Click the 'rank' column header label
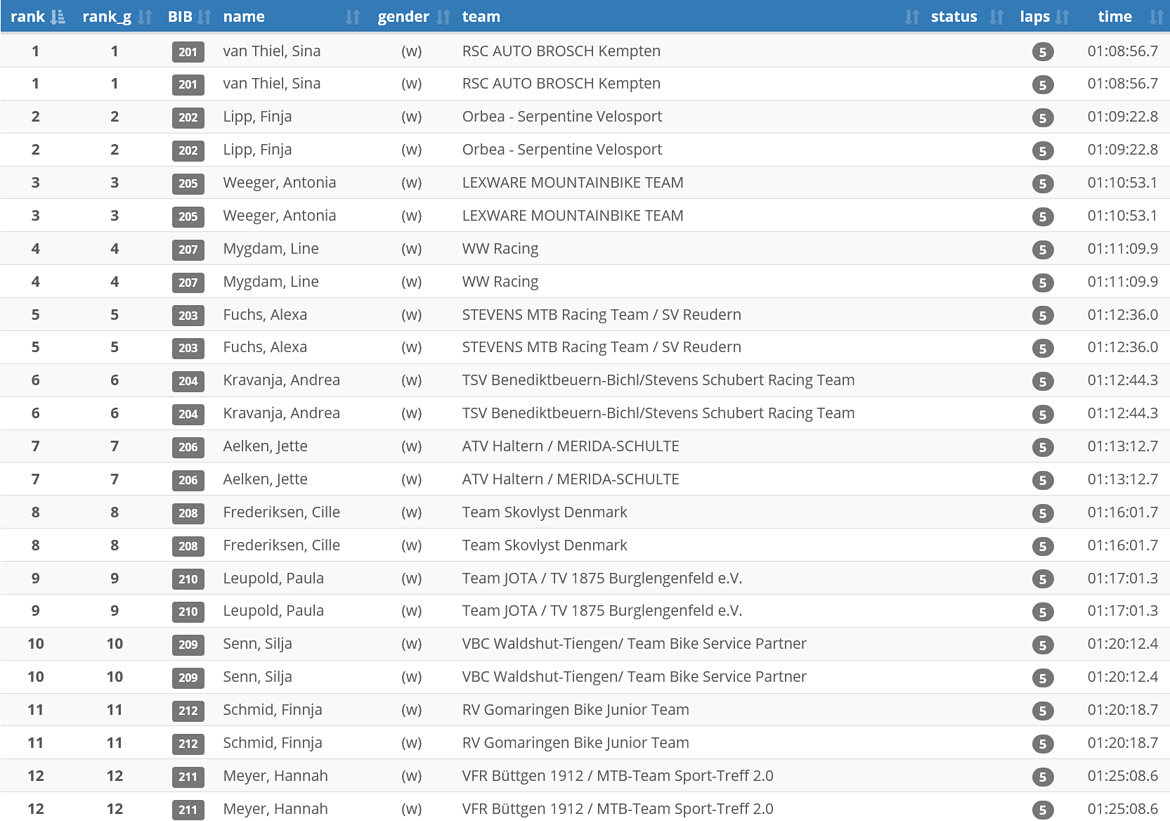1170x821 pixels. (x=28, y=16)
